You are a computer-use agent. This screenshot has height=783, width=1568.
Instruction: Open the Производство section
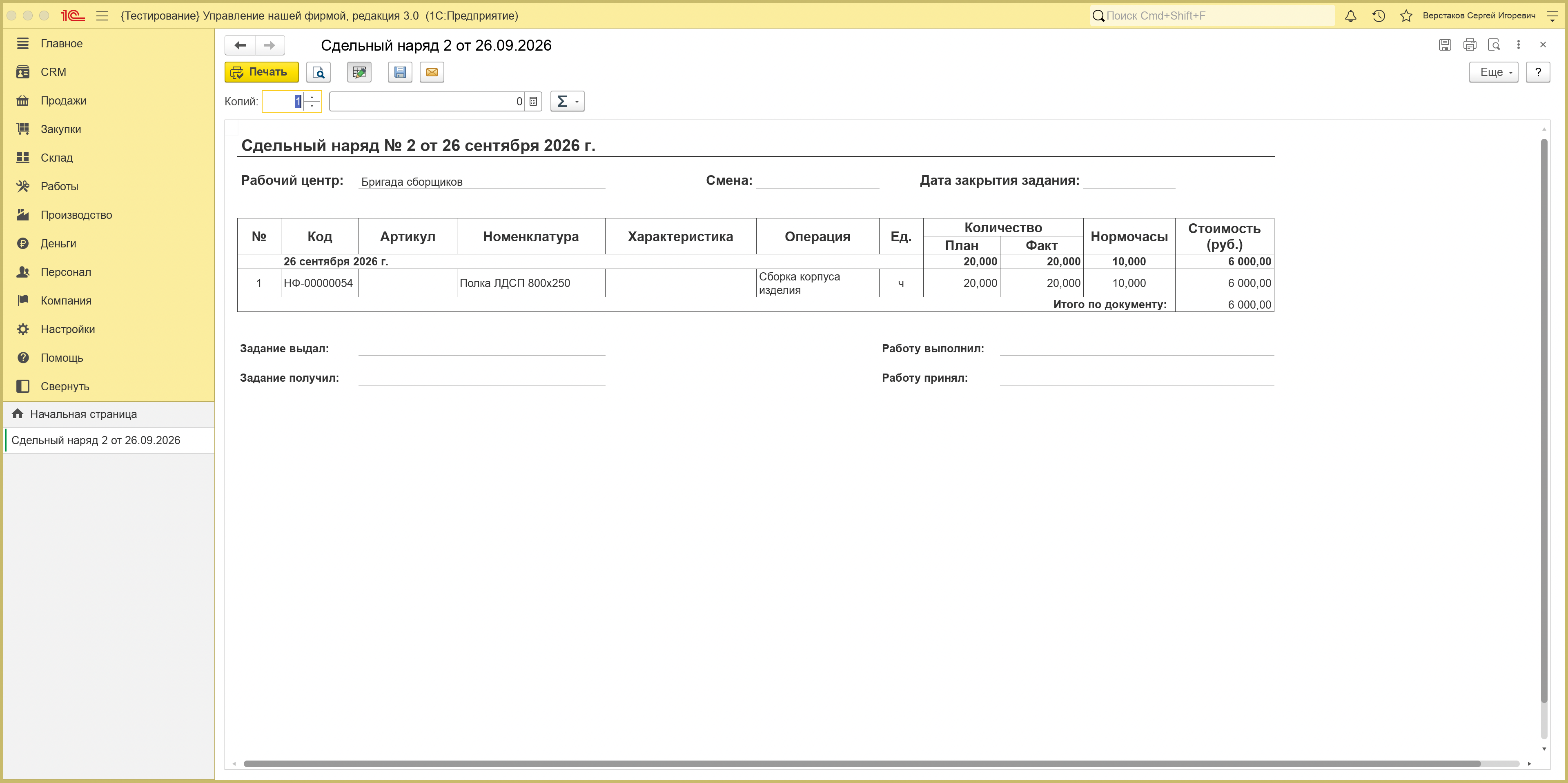tap(77, 215)
